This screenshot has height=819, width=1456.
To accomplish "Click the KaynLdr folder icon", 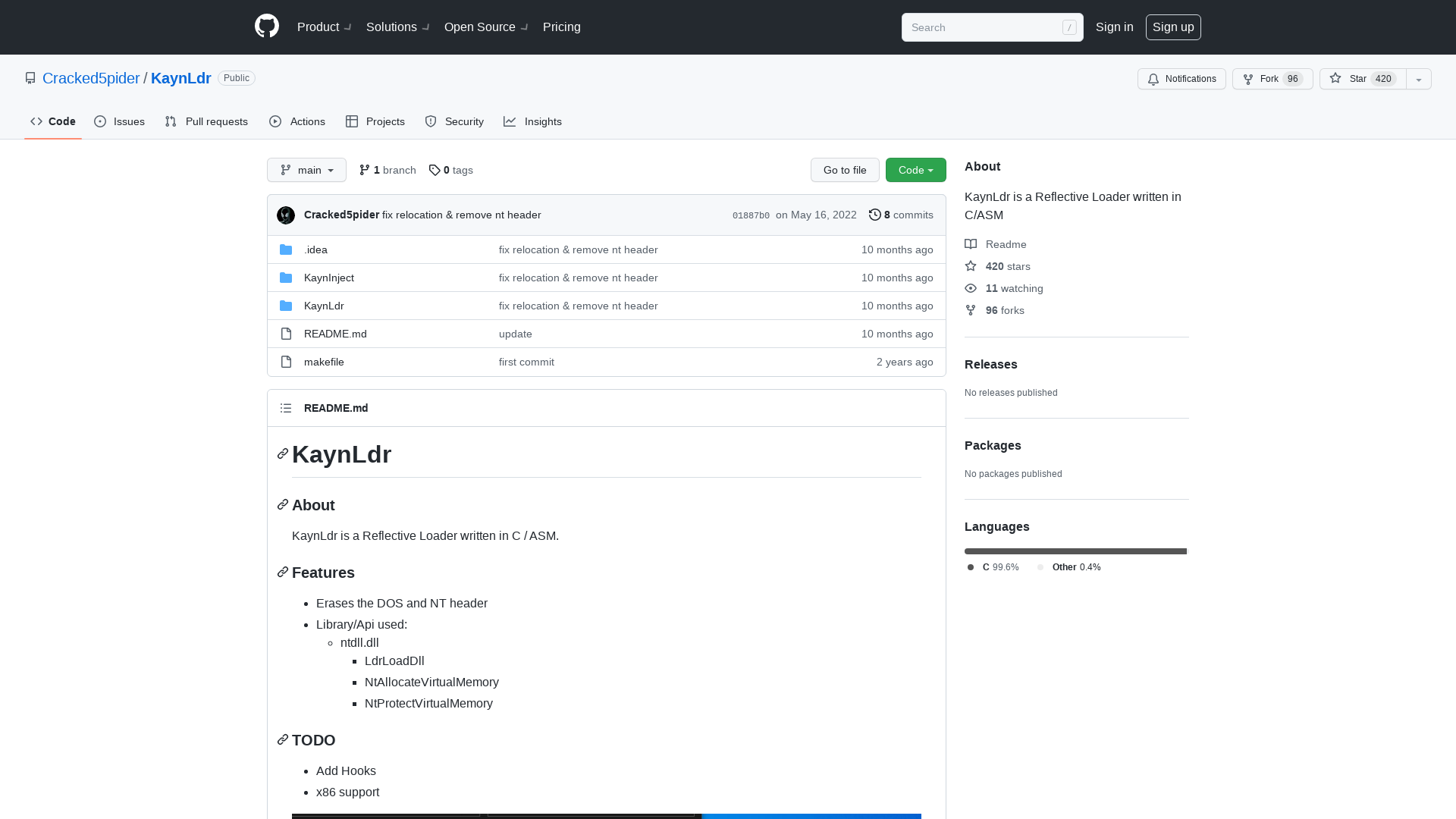I will (286, 306).
